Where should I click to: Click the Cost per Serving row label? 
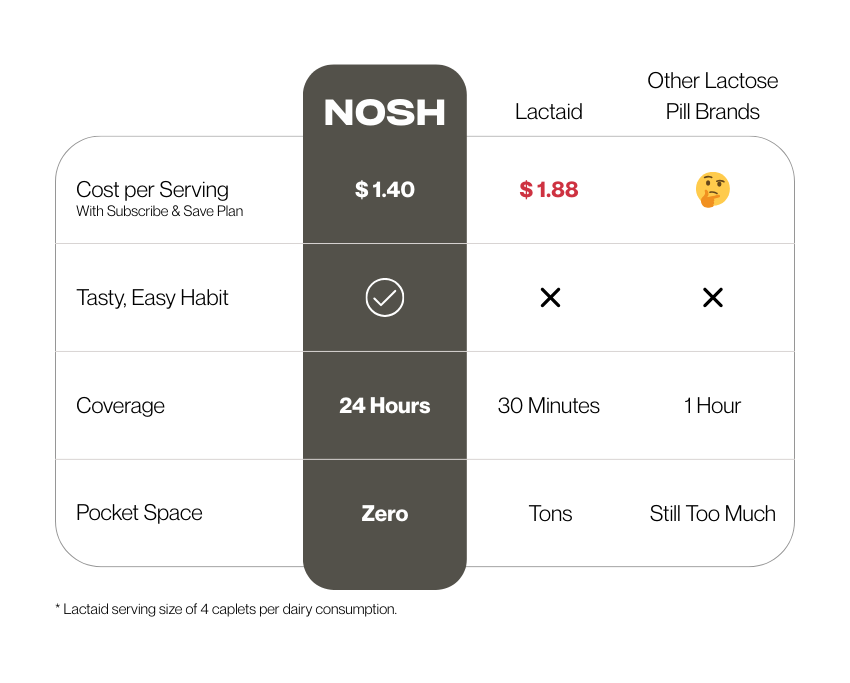pos(152,190)
